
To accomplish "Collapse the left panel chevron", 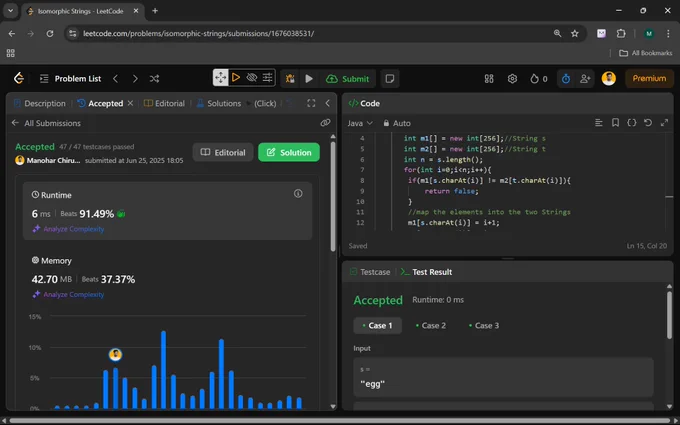I will click(327, 103).
